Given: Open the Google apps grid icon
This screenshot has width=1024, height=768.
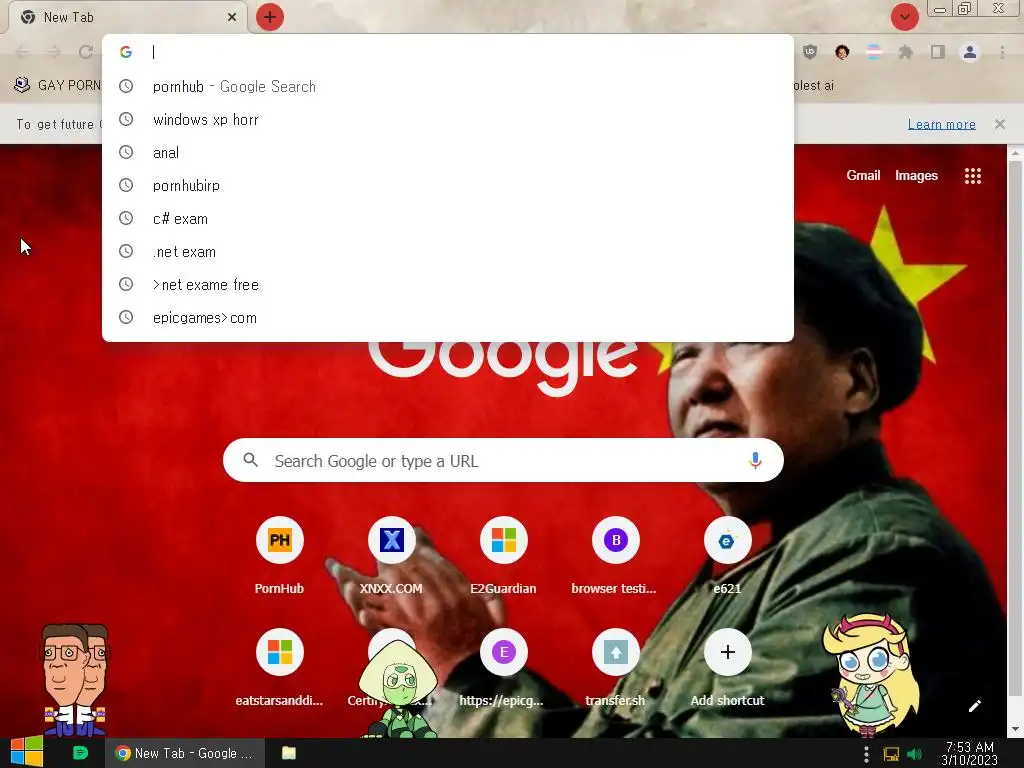Looking at the screenshot, I should [972, 176].
